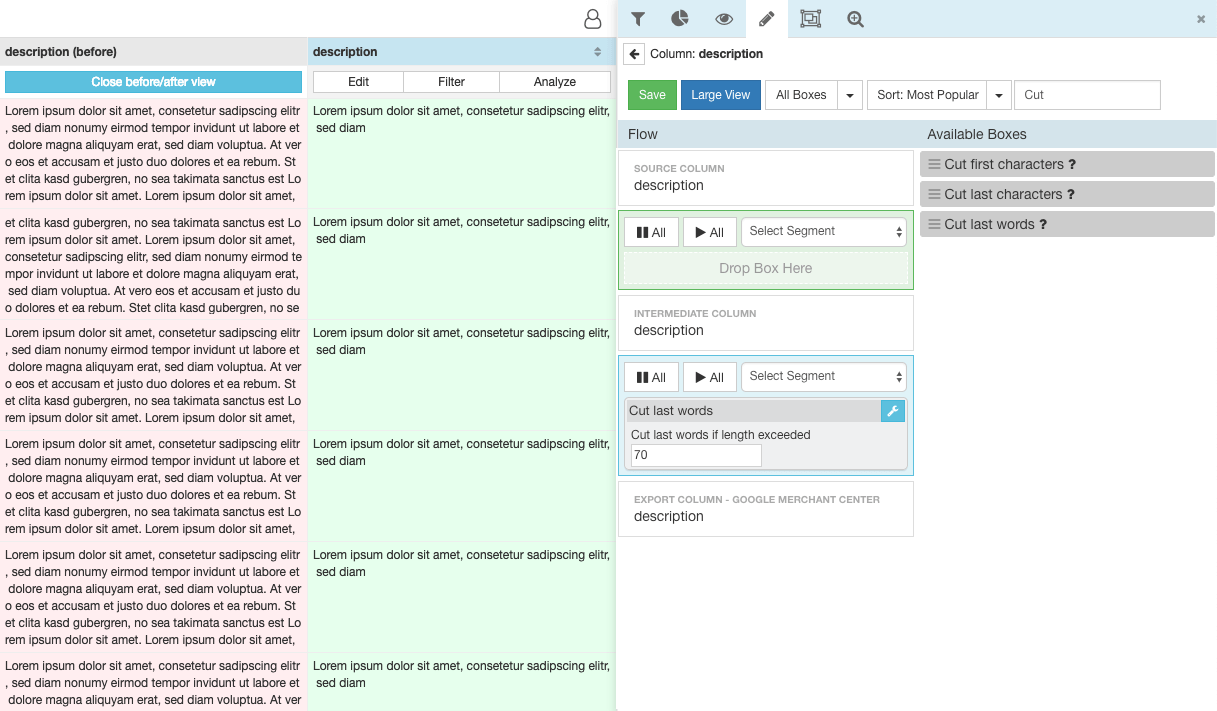Open the Edit tab for description column
The width and height of the screenshot is (1217, 711).
[x=358, y=82]
